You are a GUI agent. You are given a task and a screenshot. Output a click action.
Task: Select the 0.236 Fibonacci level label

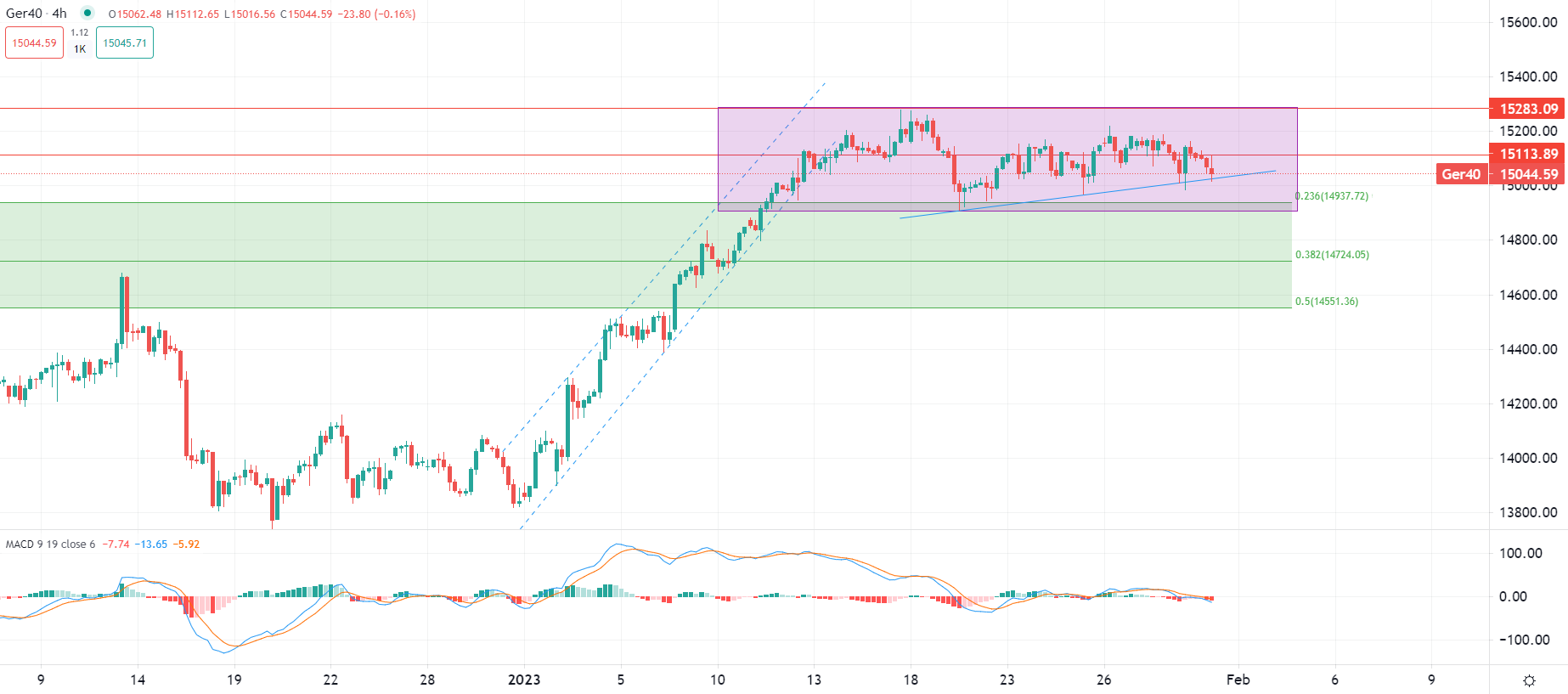[x=1332, y=196]
